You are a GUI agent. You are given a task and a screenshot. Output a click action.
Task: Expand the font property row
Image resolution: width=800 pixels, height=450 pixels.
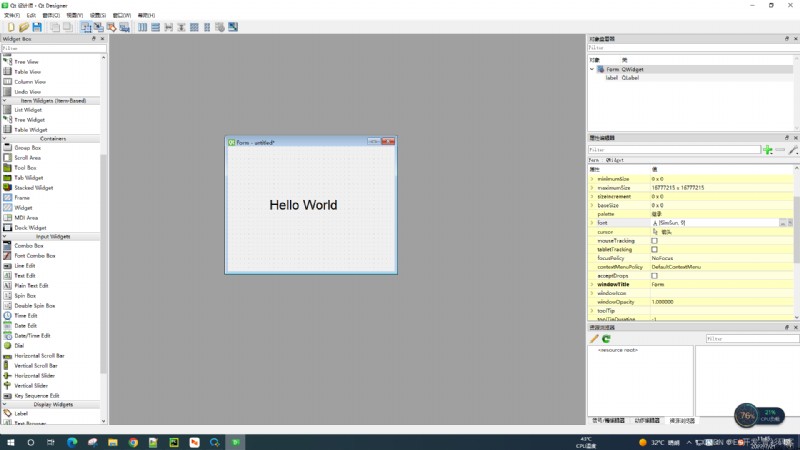(x=592, y=223)
